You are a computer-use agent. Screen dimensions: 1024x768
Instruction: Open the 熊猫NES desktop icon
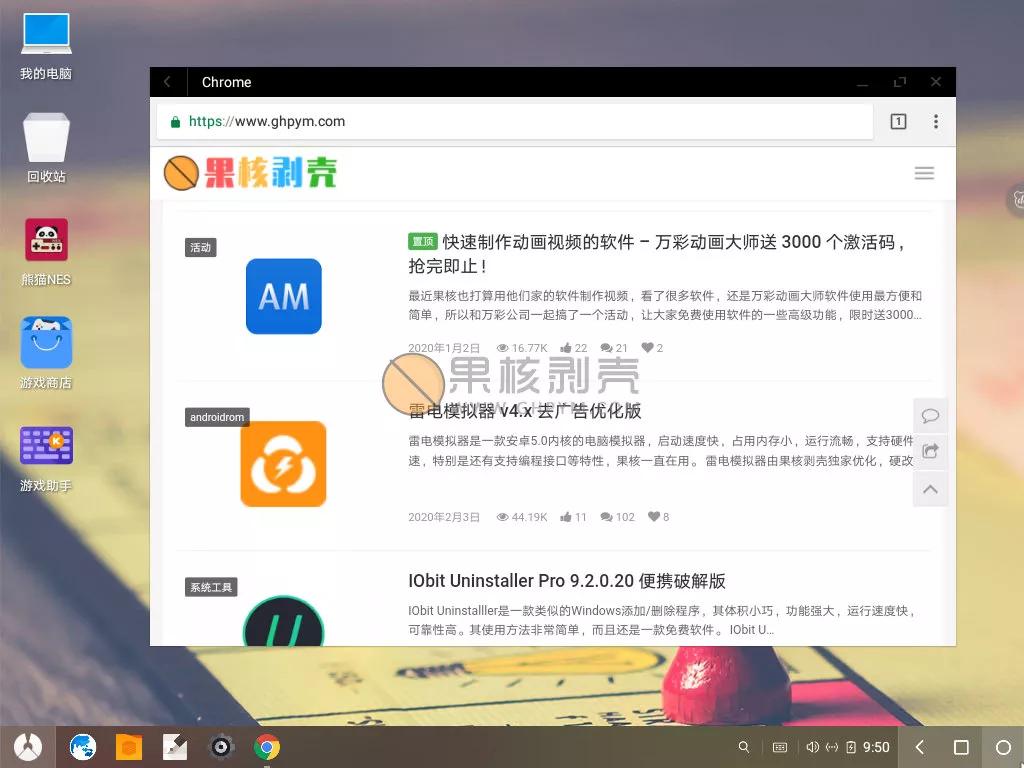click(46, 240)
